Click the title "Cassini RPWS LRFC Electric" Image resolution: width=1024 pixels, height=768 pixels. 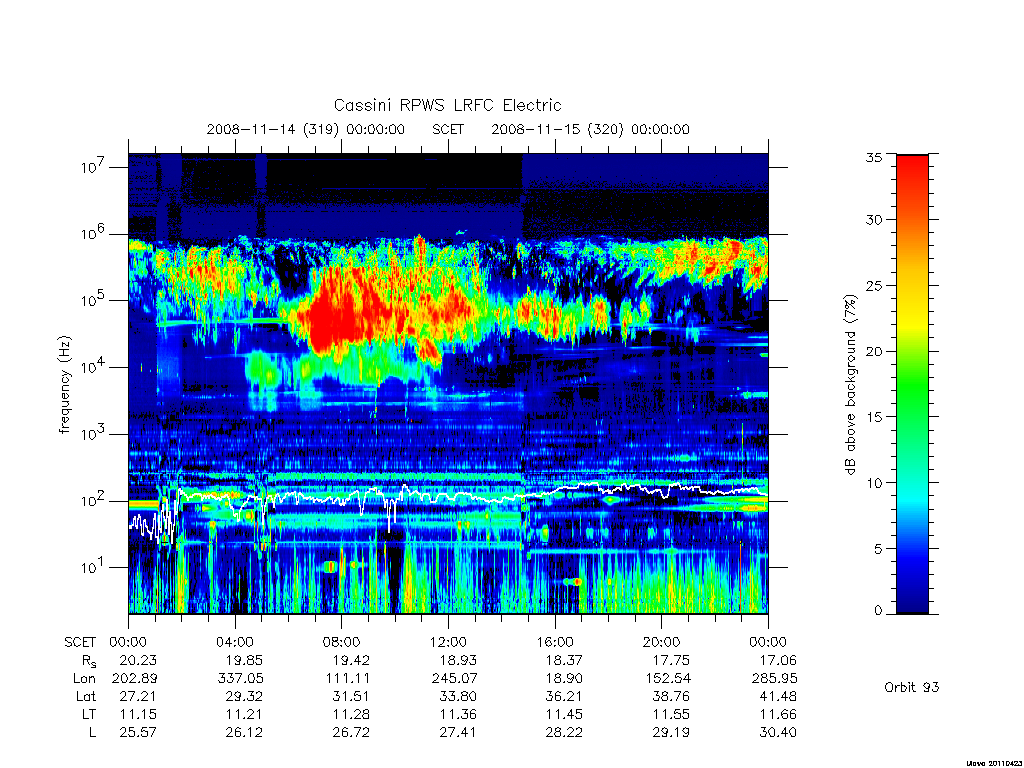(447, 105)
